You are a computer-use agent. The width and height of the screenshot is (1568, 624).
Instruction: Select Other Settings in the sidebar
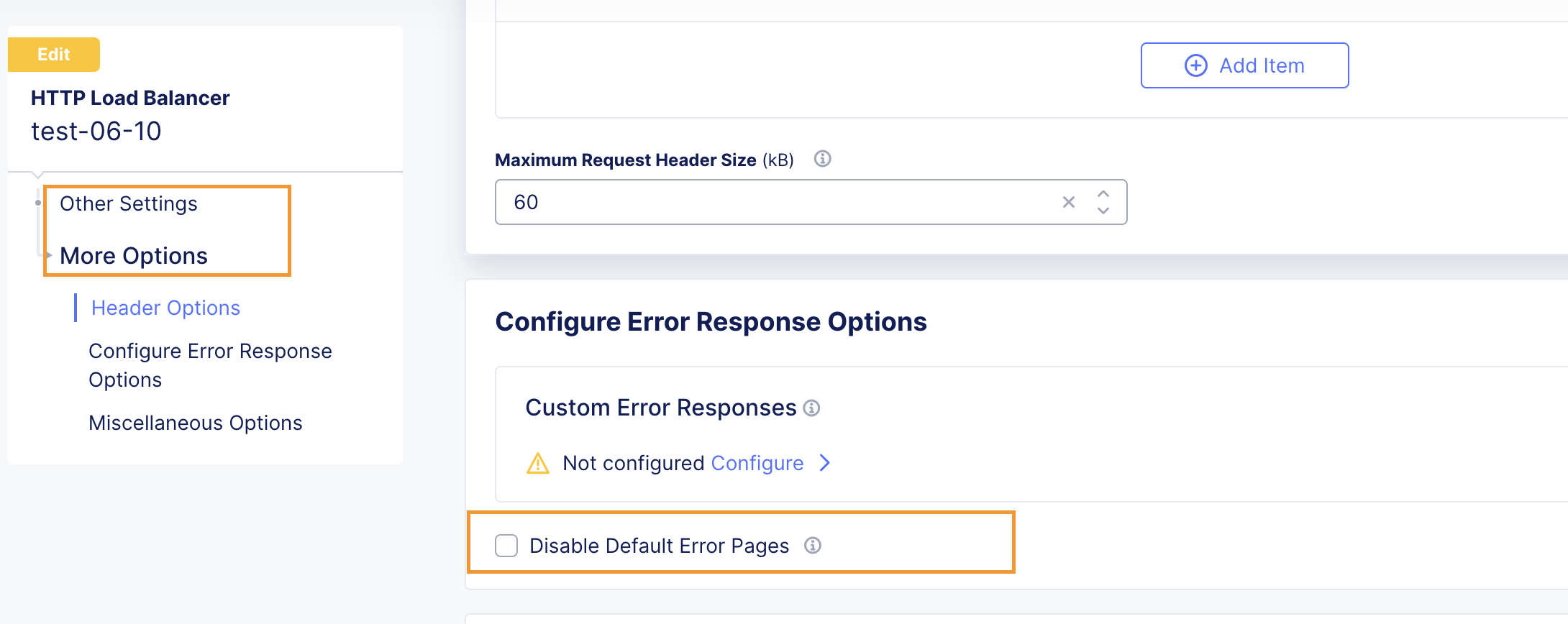coord(128,203)
